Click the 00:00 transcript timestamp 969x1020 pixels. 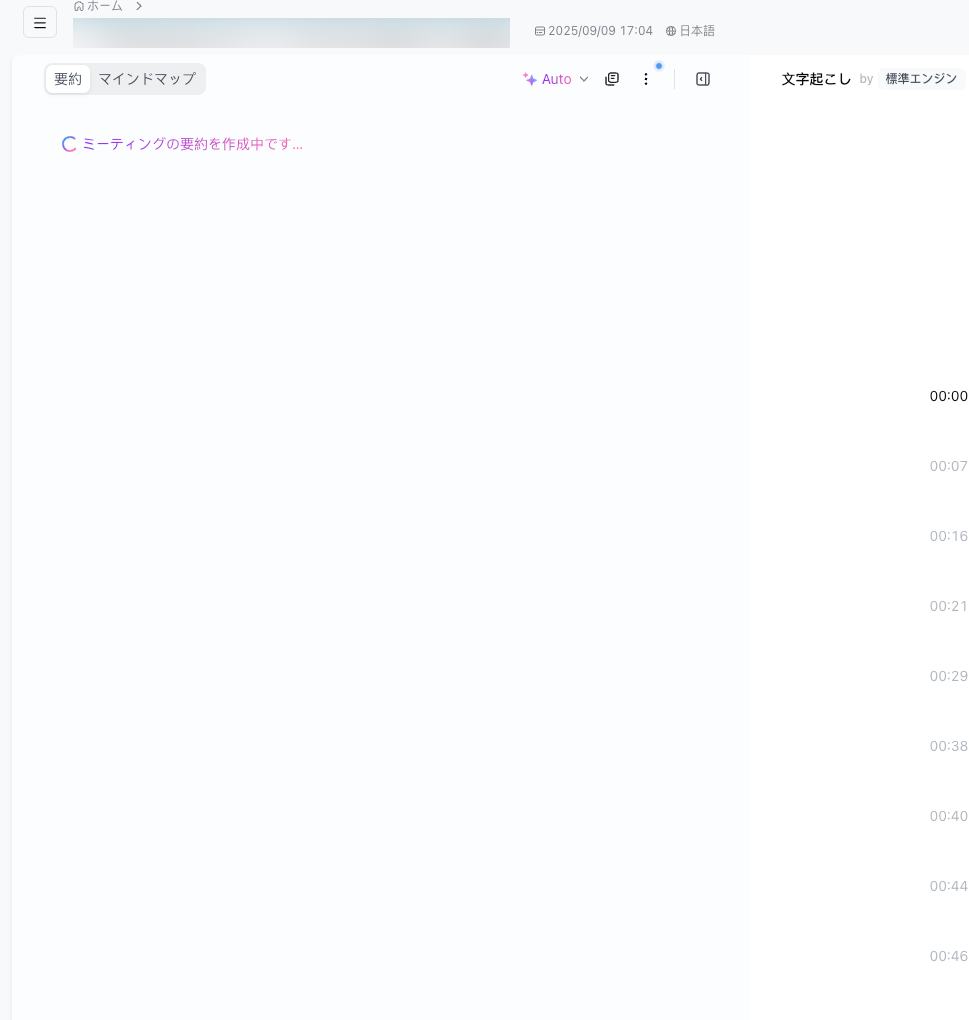[948, 396]
